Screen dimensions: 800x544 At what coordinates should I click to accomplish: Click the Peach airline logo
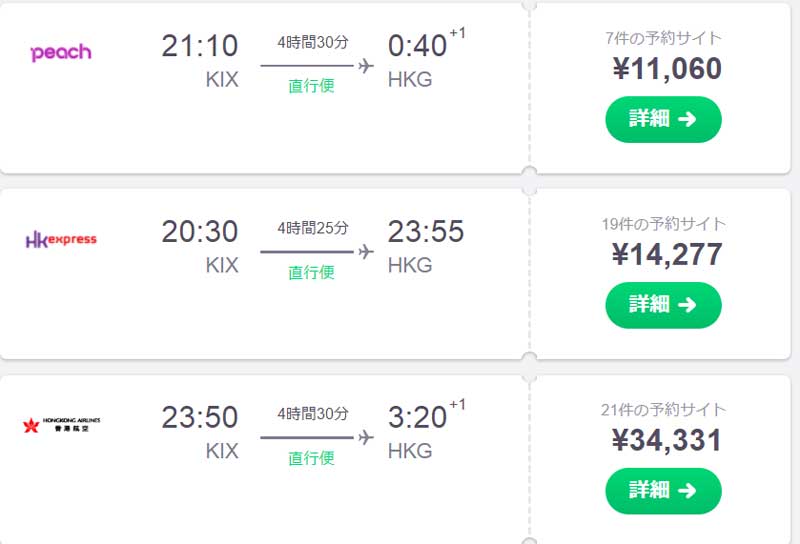pos(61,52)
